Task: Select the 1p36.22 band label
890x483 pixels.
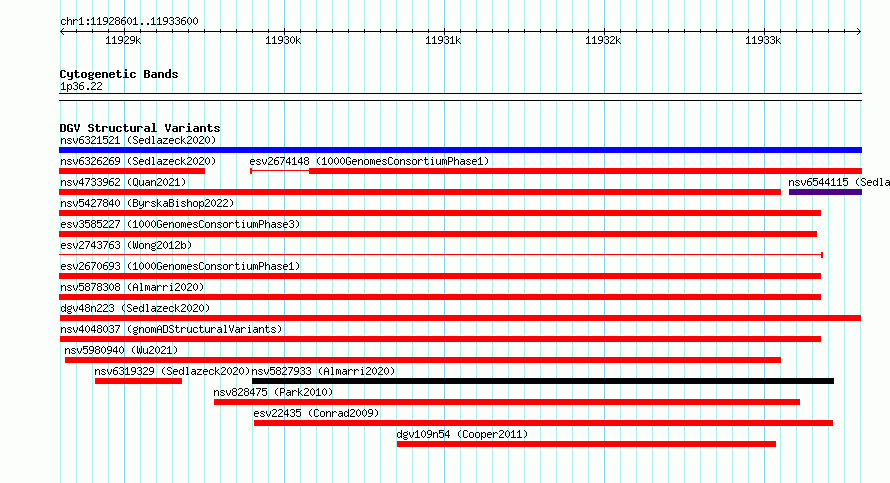Action: [81, 86]
